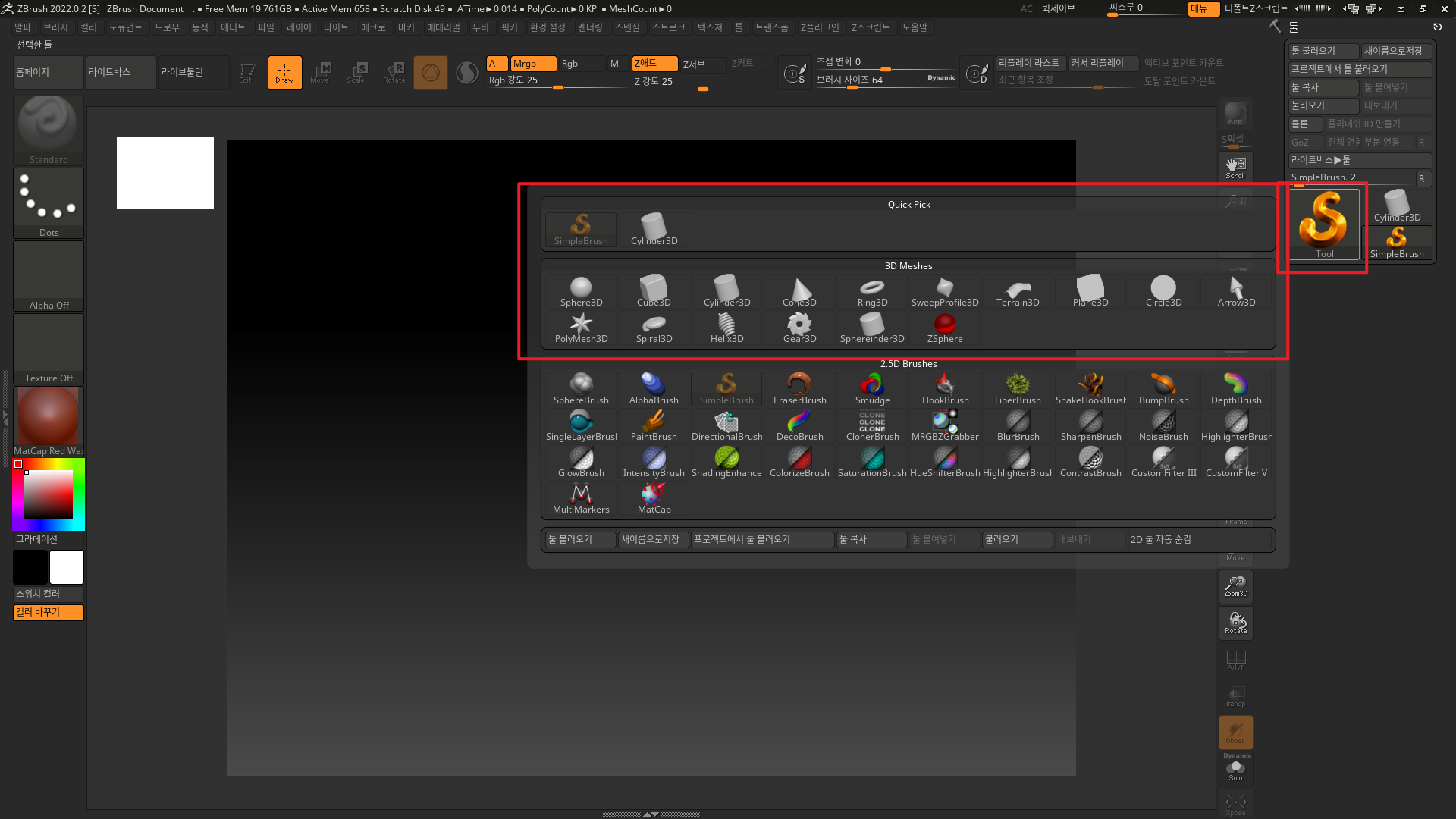Pick the Terrain3D mesh
This screenshot has height=819, width=1456.
pyautogui.click(x=1018, y=292)
